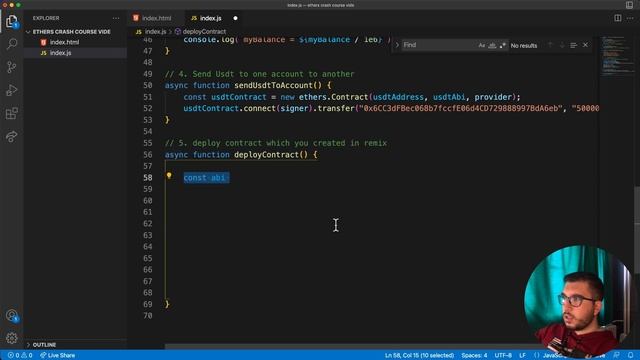
Task: Click the 'usdtAddress' argument on line 51
Action: 398,97
